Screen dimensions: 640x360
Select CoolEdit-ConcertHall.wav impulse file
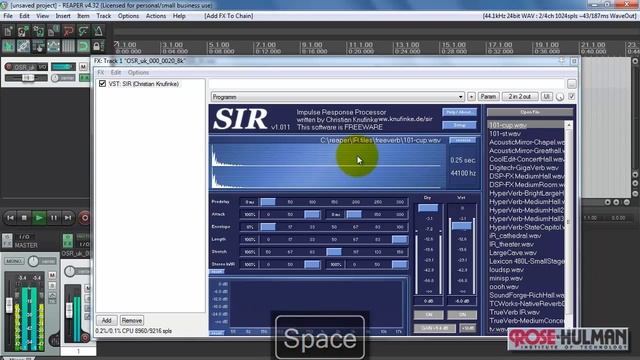click(x=527, y=159)
